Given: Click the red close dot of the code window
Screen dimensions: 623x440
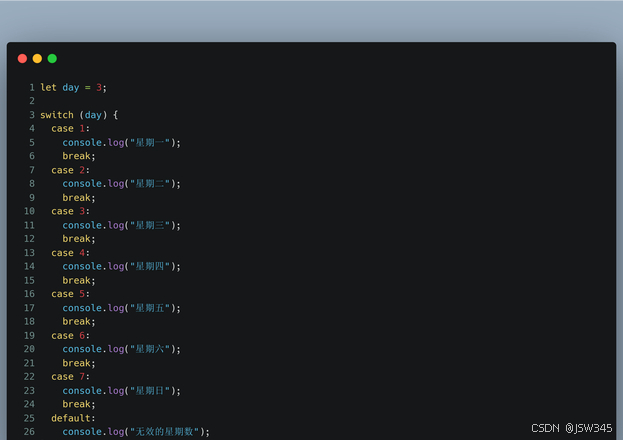Looking at the screenshot, I should point(22,59).
